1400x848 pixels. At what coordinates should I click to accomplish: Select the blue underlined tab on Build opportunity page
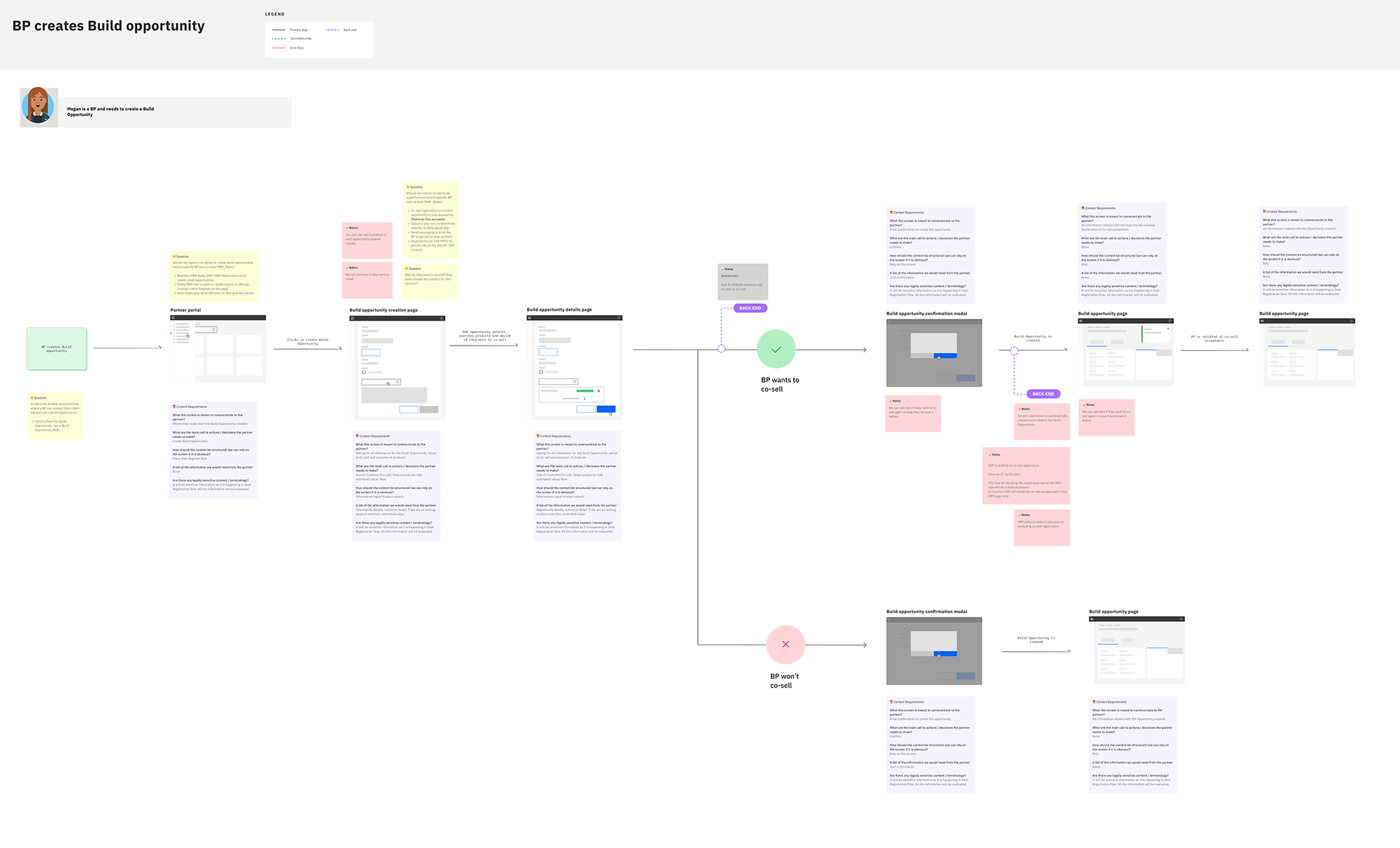tap(1097, 346)
